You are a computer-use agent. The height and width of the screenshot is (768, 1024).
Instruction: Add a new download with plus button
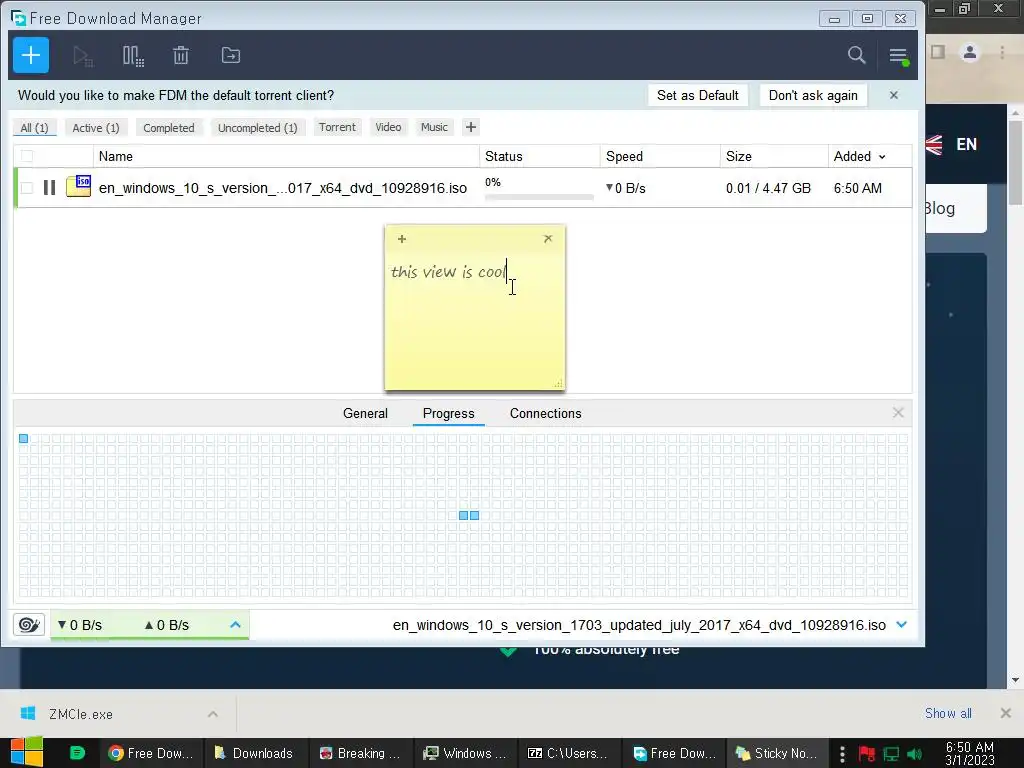(31, 56)
